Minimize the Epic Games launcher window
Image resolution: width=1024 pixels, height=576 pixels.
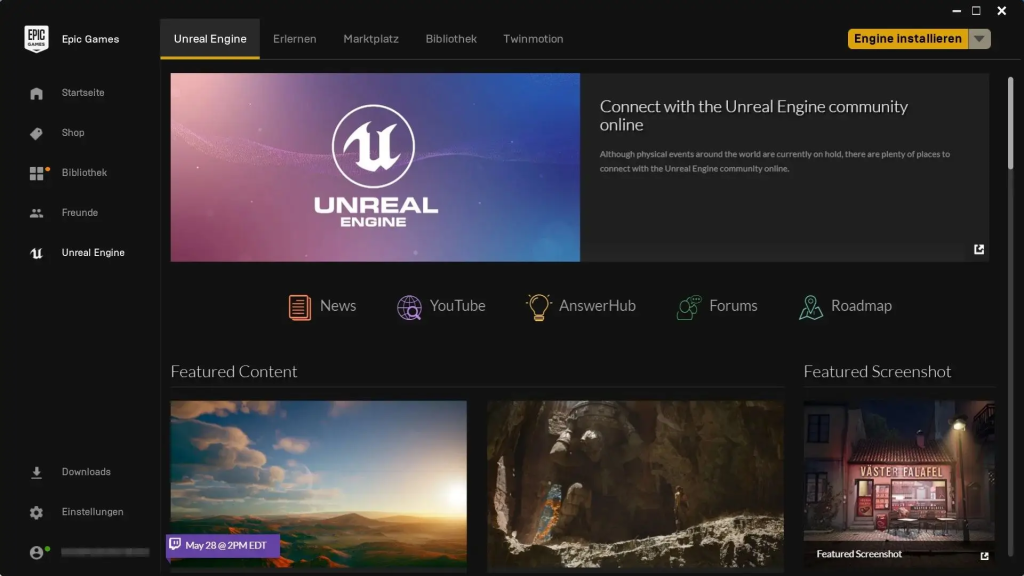click(957, 11)
